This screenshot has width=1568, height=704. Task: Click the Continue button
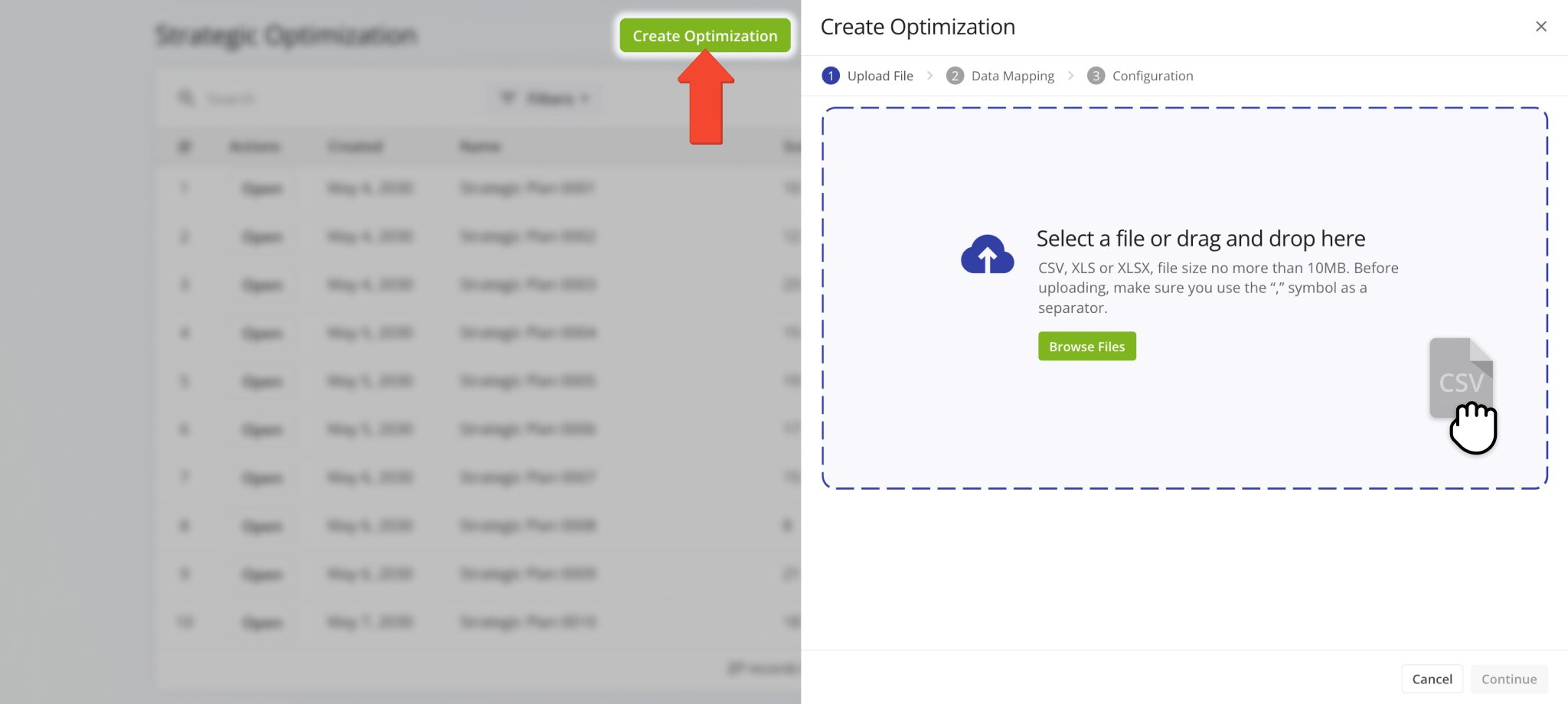pos(1509,679)
